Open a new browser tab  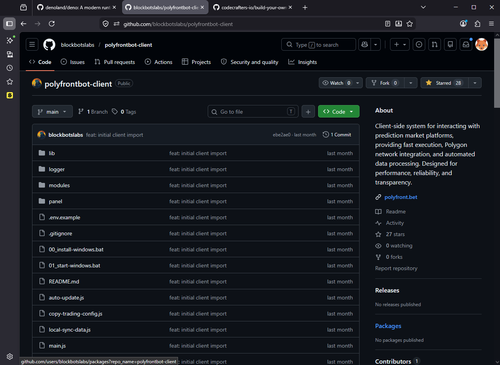(x=305, y=7)
